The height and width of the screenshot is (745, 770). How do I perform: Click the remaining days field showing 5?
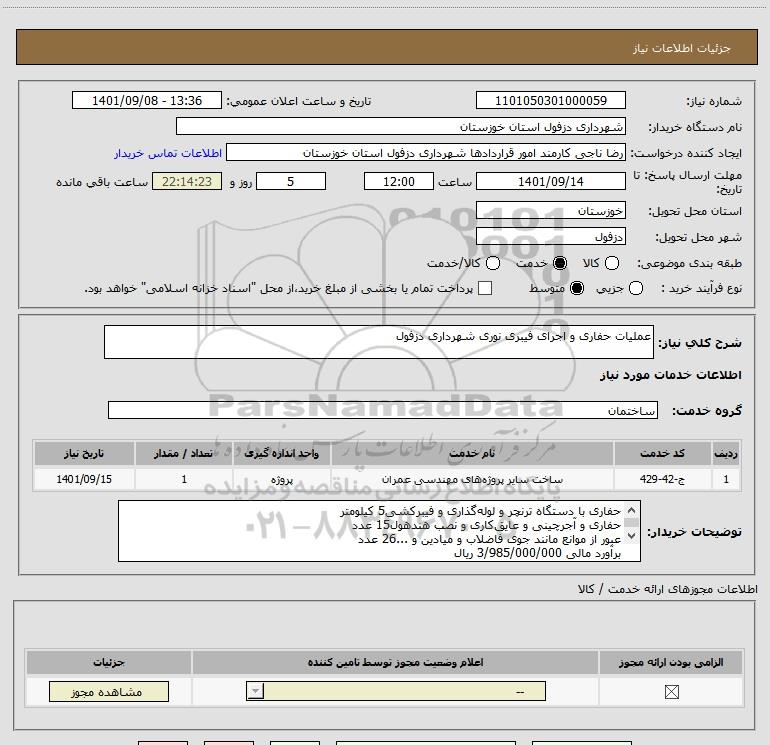pos(291,181)
